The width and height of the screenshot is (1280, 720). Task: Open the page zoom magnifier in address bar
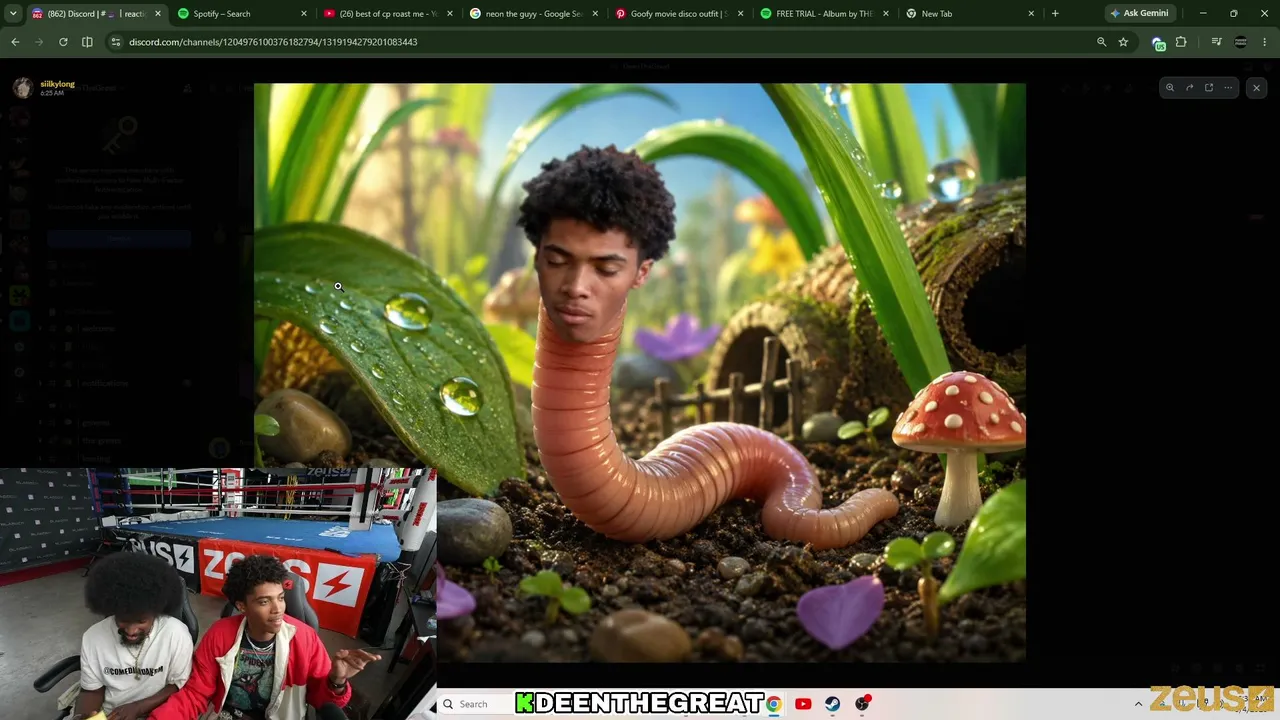point(1102,42)
